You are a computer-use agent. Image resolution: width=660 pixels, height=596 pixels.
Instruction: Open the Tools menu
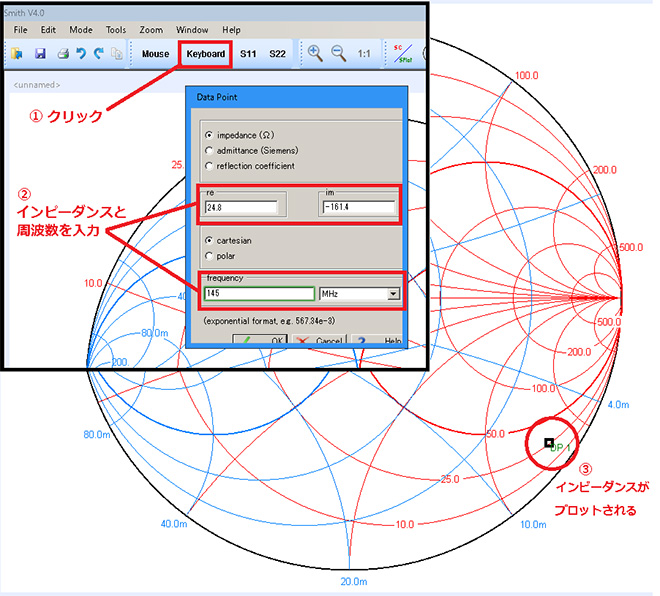(x=116, y=30)
